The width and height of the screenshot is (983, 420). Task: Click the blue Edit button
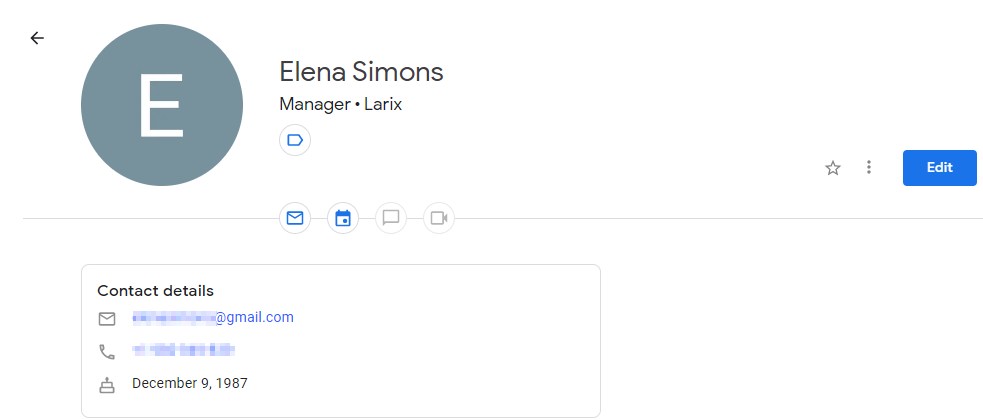point(939,168)
